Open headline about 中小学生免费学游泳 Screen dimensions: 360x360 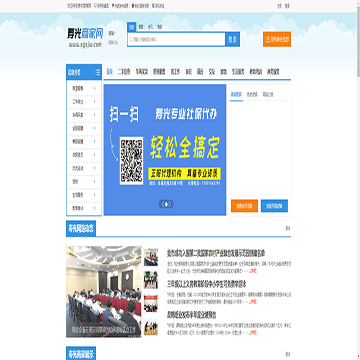[206, 284]
